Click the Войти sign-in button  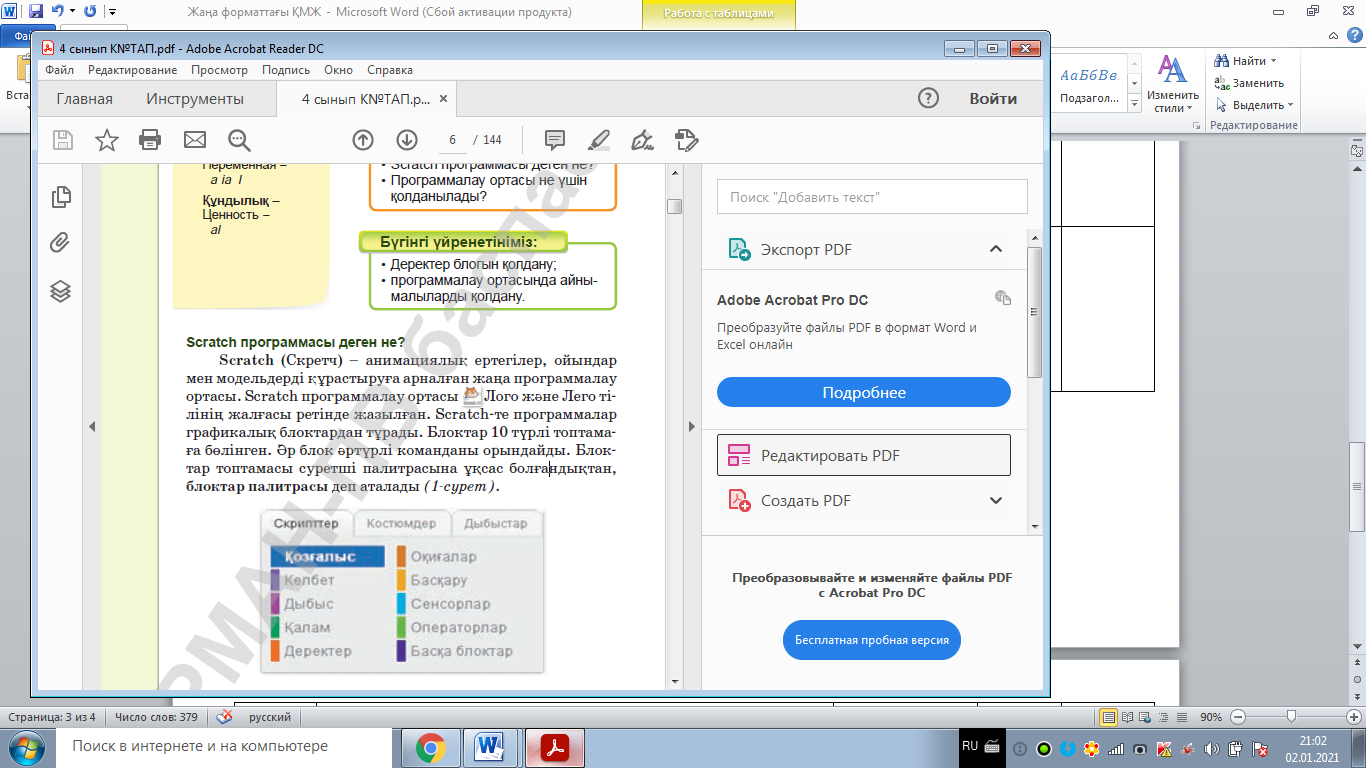[993, 99]
